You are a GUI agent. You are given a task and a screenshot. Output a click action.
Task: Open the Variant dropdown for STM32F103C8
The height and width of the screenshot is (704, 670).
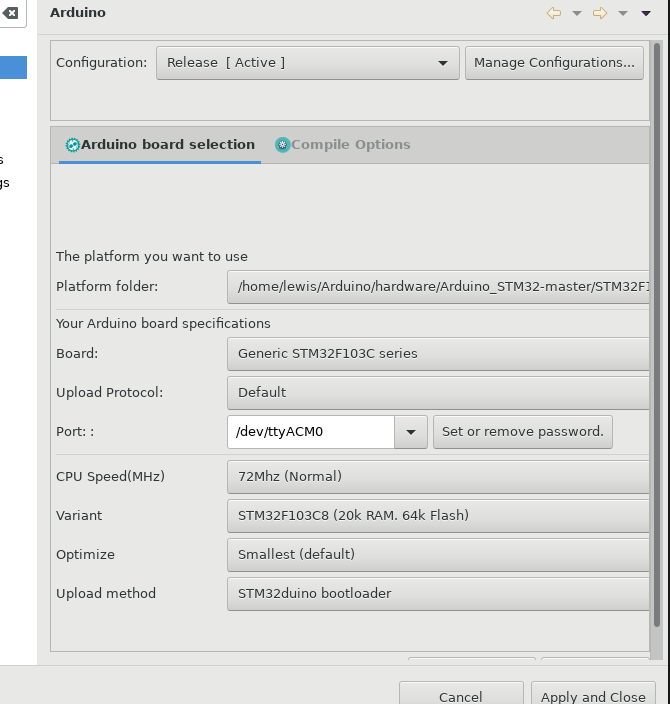(440, 516)
